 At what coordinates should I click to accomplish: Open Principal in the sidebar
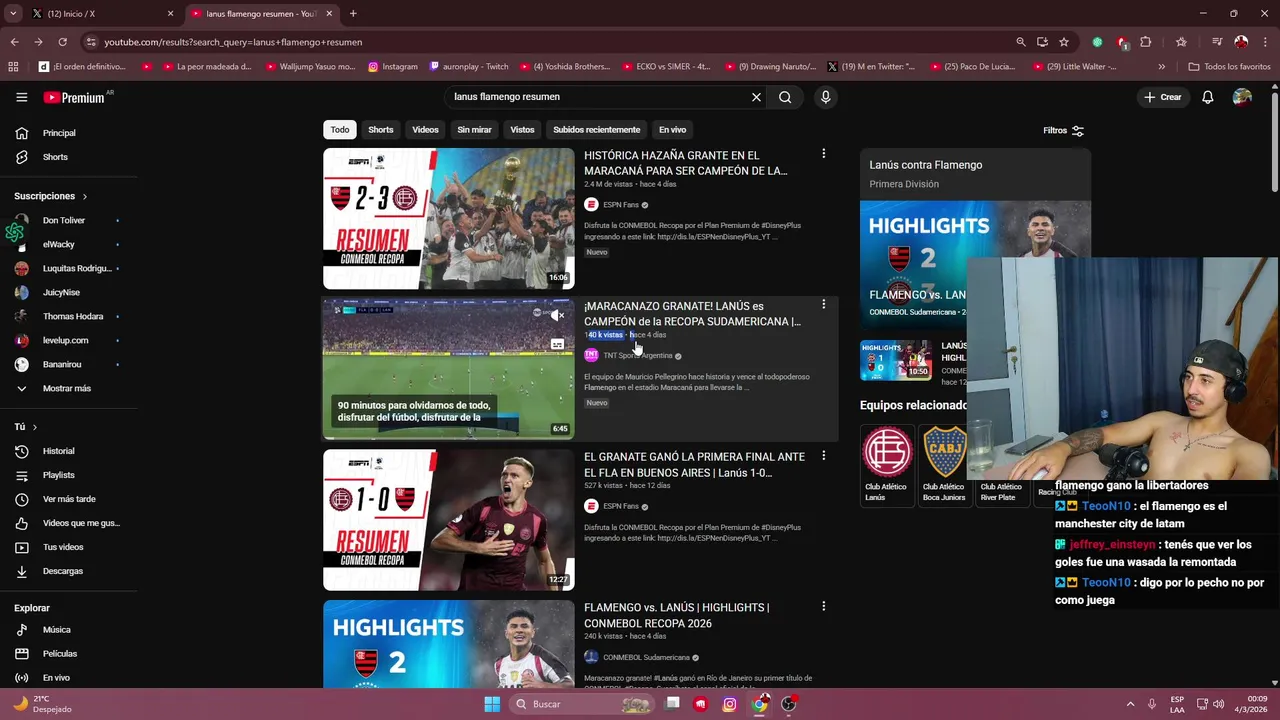click(x=68, y=133)
